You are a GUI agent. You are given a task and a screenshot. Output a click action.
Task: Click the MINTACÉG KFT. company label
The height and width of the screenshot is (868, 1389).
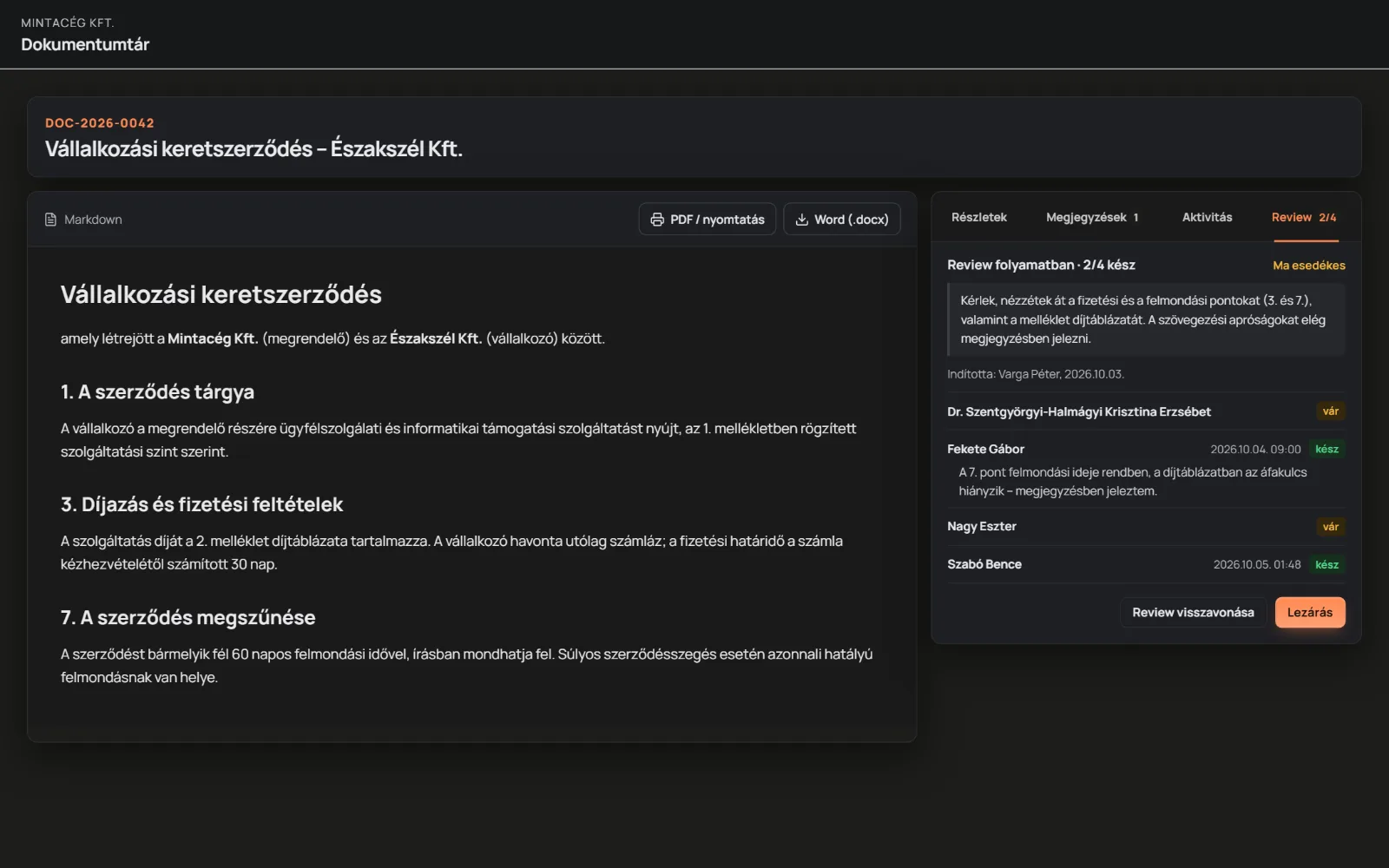coord(68,23)
